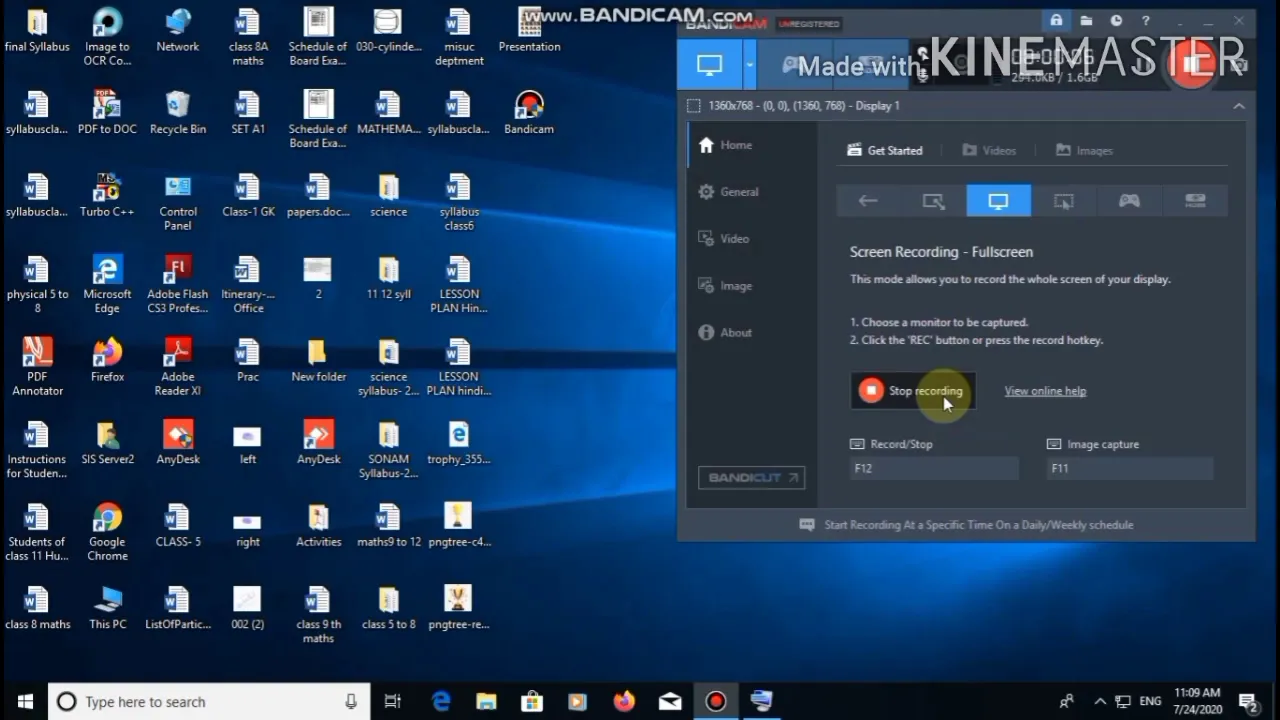Open the notification center icon

tap(1247, 701)
